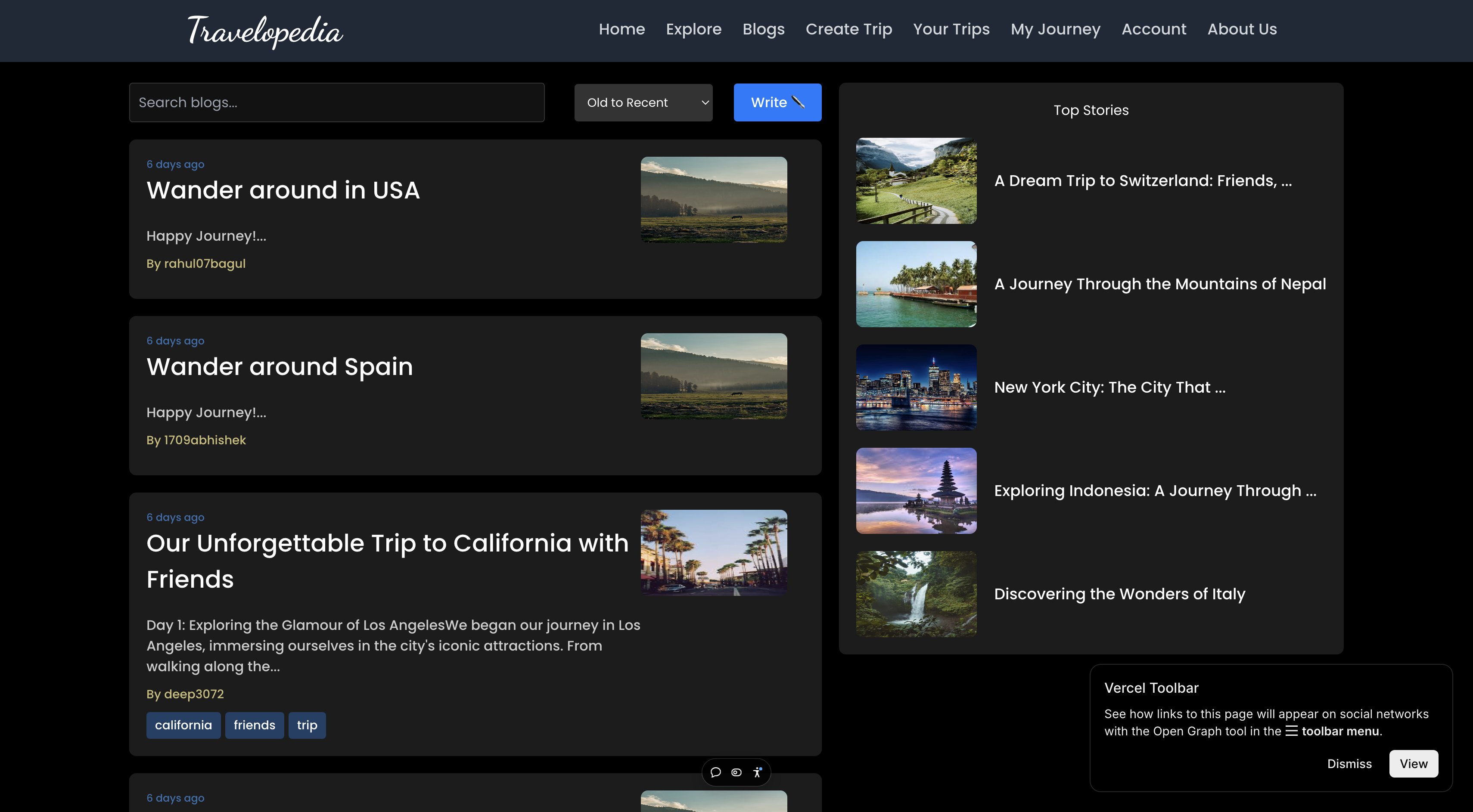Click the Wander around in USA thumbnail

tap(714, 199)
